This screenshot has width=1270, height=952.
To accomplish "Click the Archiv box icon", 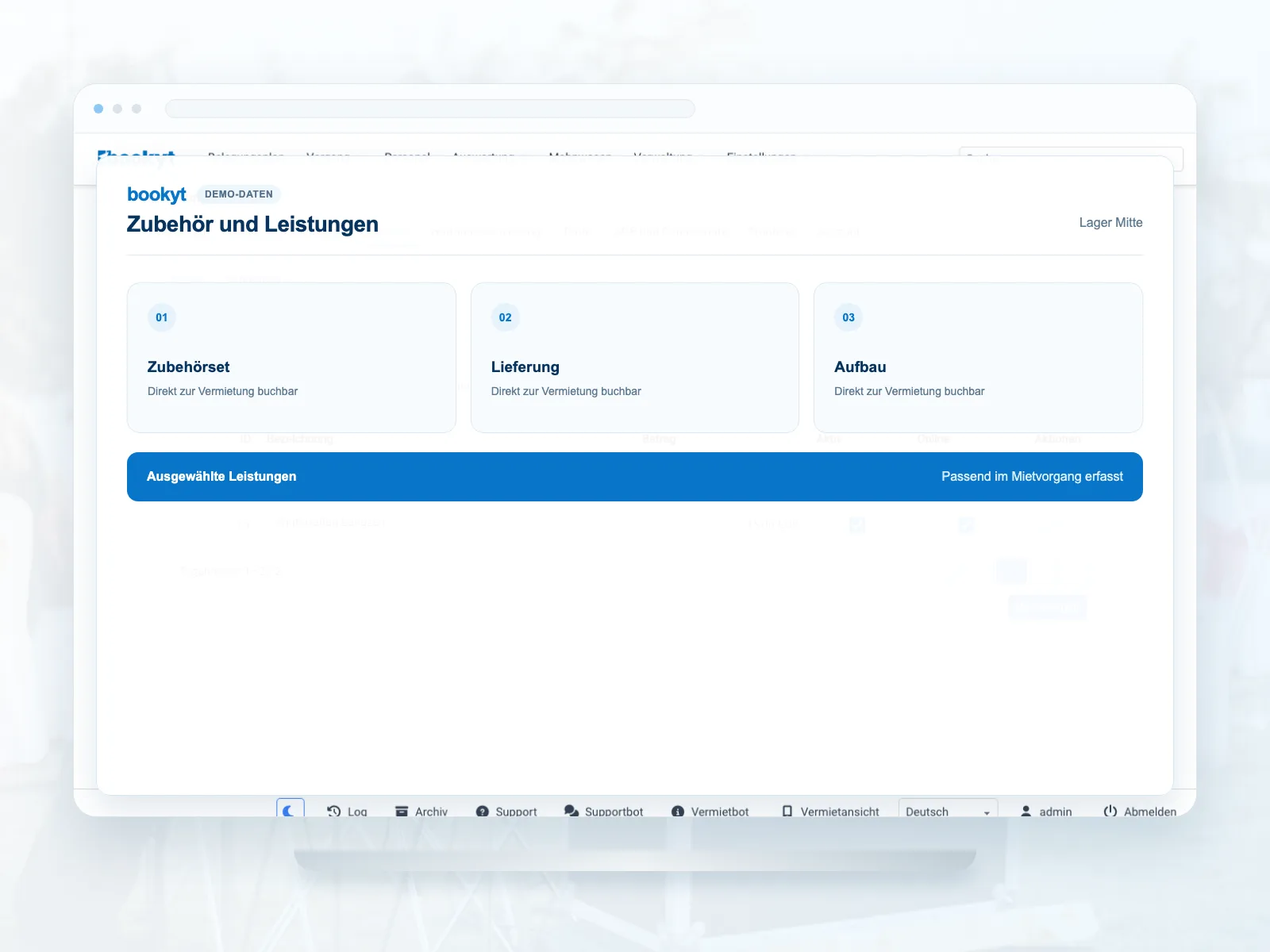I will pyautogui.click(x=402, y=811).
